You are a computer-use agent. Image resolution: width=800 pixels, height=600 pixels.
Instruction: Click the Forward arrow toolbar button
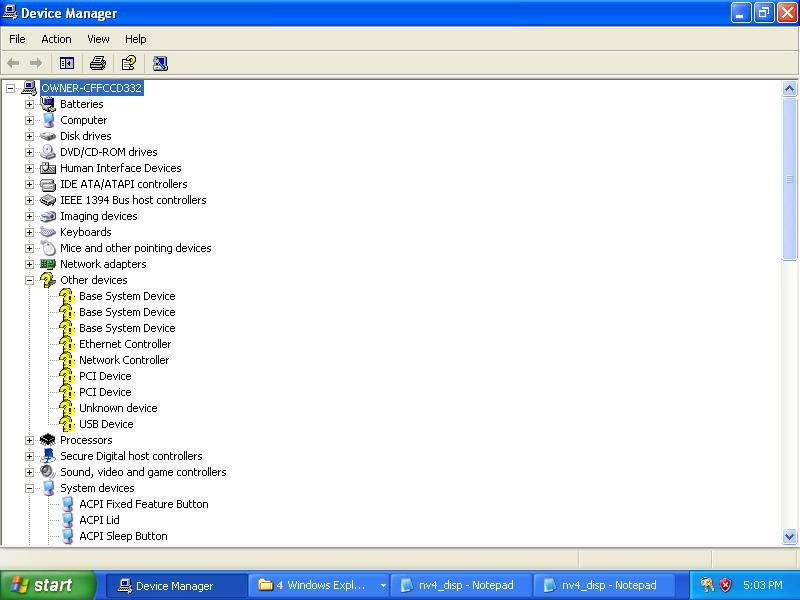[36, 63]
